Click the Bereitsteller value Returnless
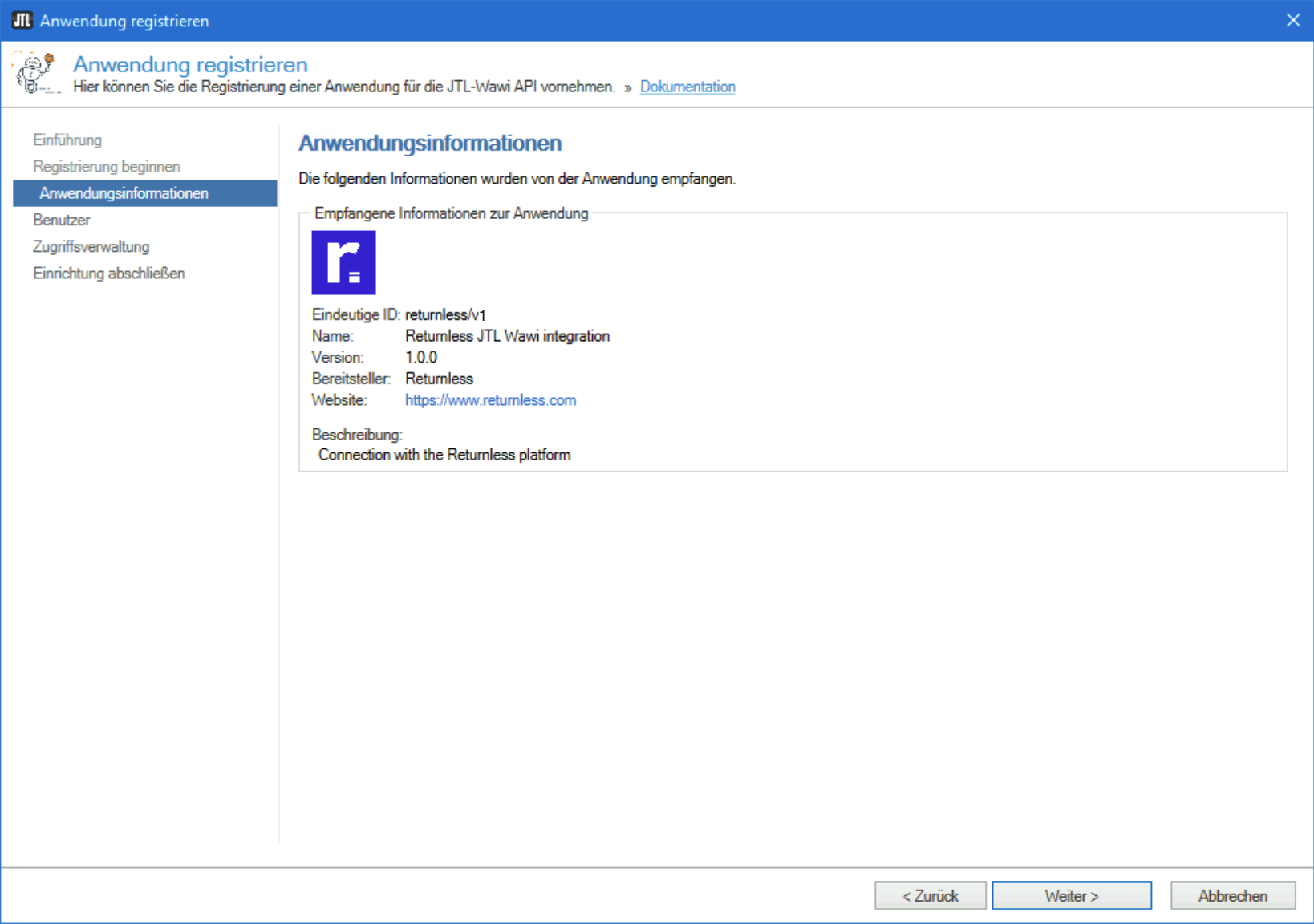Screen dimensions: 1314x924 coord(439,379)
